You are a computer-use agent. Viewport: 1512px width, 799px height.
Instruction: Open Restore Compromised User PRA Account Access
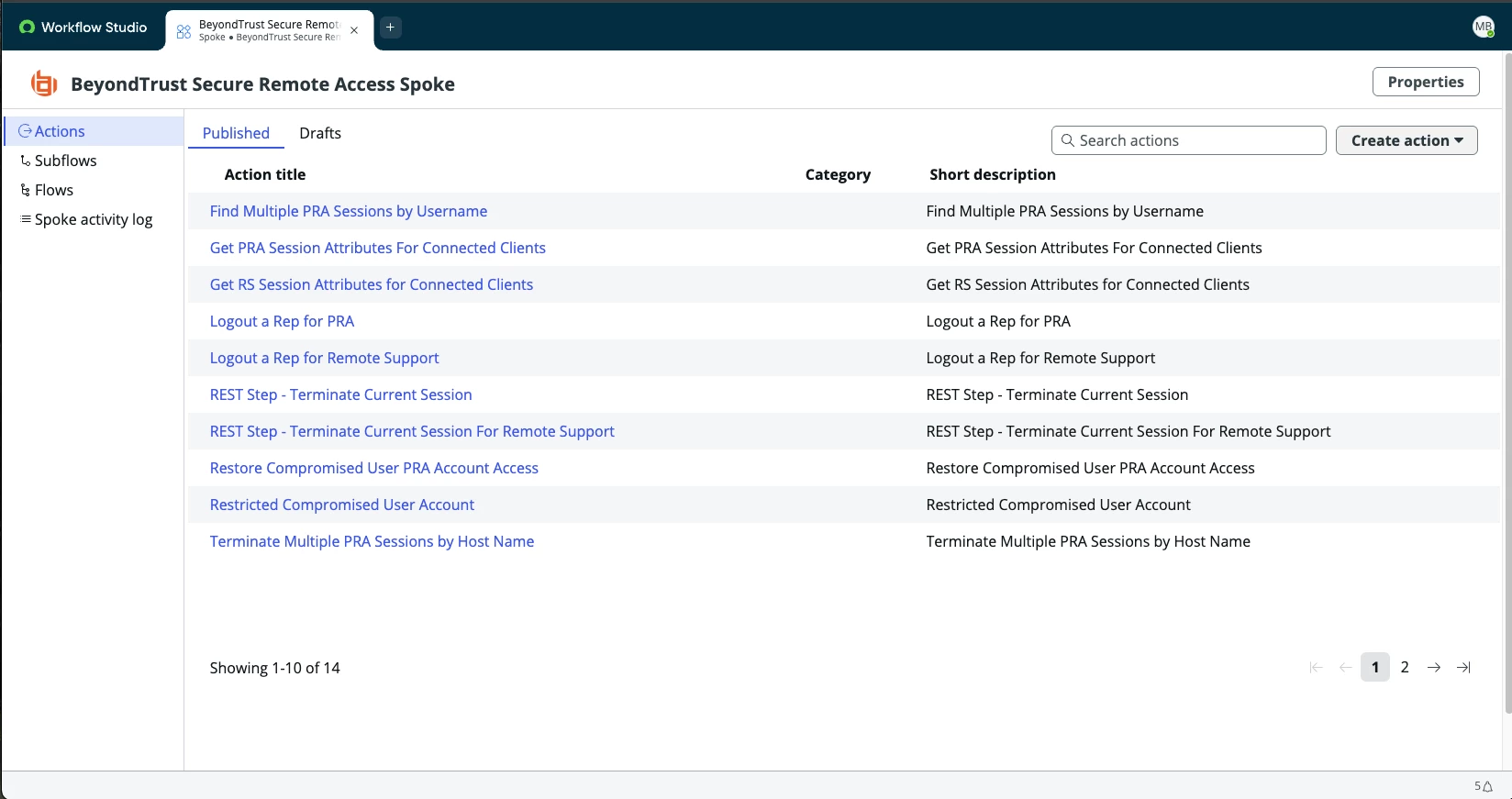point(374,468)
